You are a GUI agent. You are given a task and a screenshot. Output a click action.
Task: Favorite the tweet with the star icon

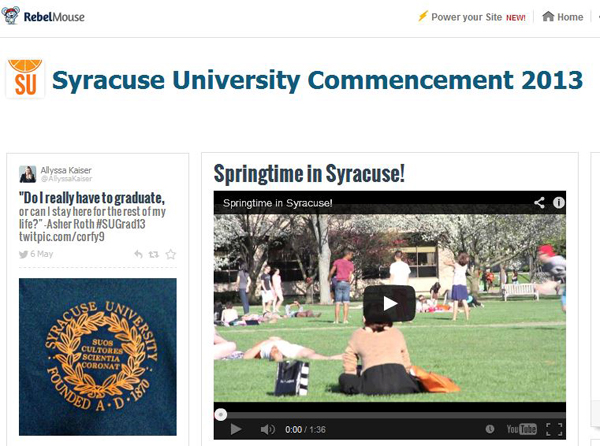click(171, 254)
